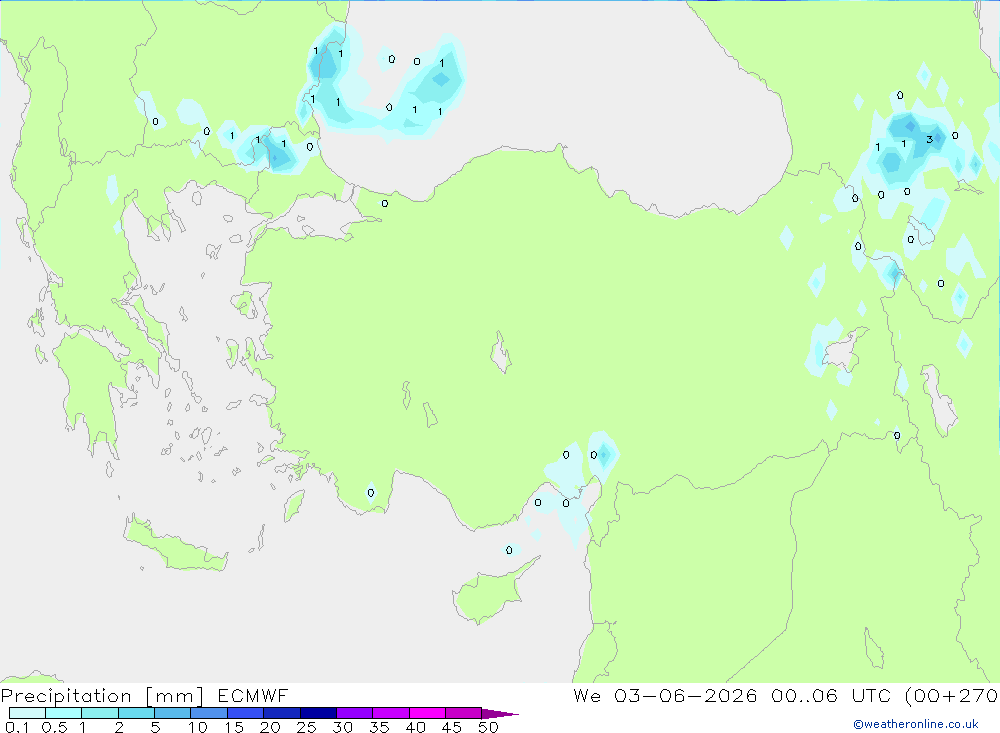Click the '00..06' forecast hour range text
This screenshot has width=1000, height=733.
coord(804,695)
